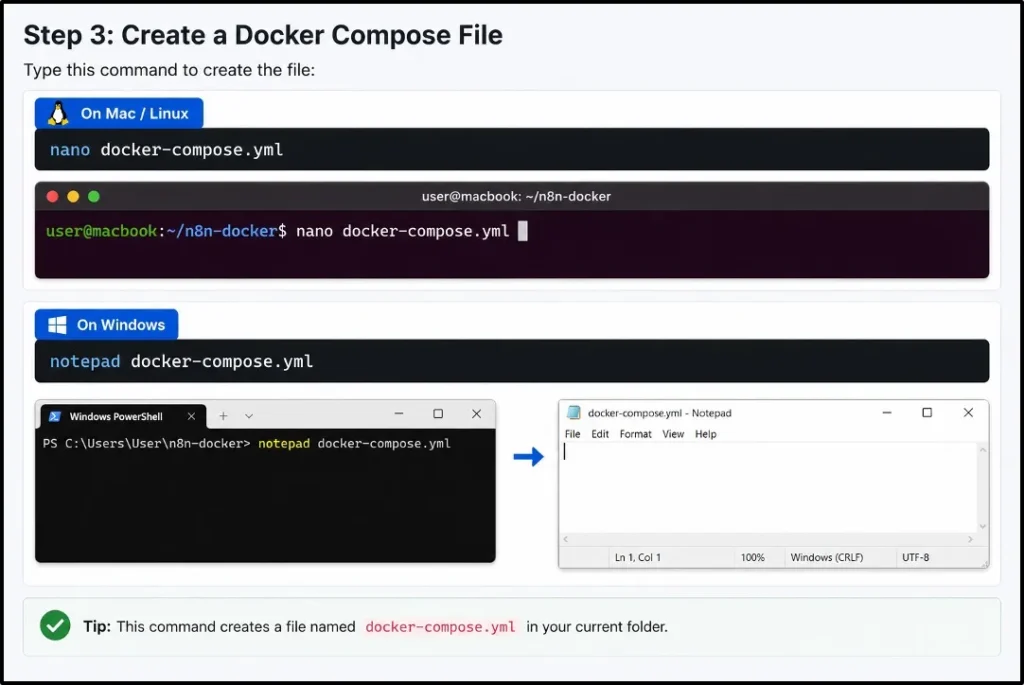
Task: Open Notepad Edit menu
Action: click(600, 434)
